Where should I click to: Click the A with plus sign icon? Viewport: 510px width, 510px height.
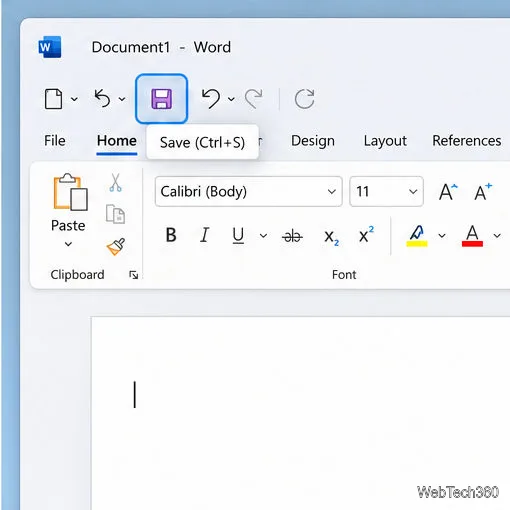[x=483, y=192]
